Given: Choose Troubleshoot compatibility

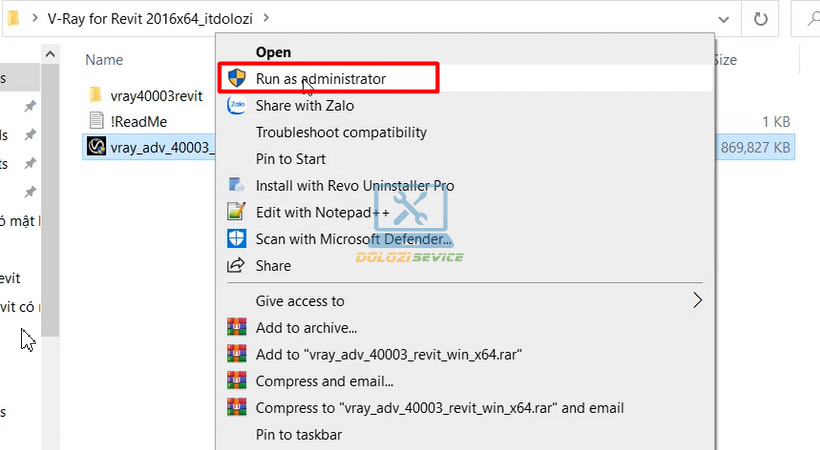Looking at the screenshot, I should click(x=341, y=132).
